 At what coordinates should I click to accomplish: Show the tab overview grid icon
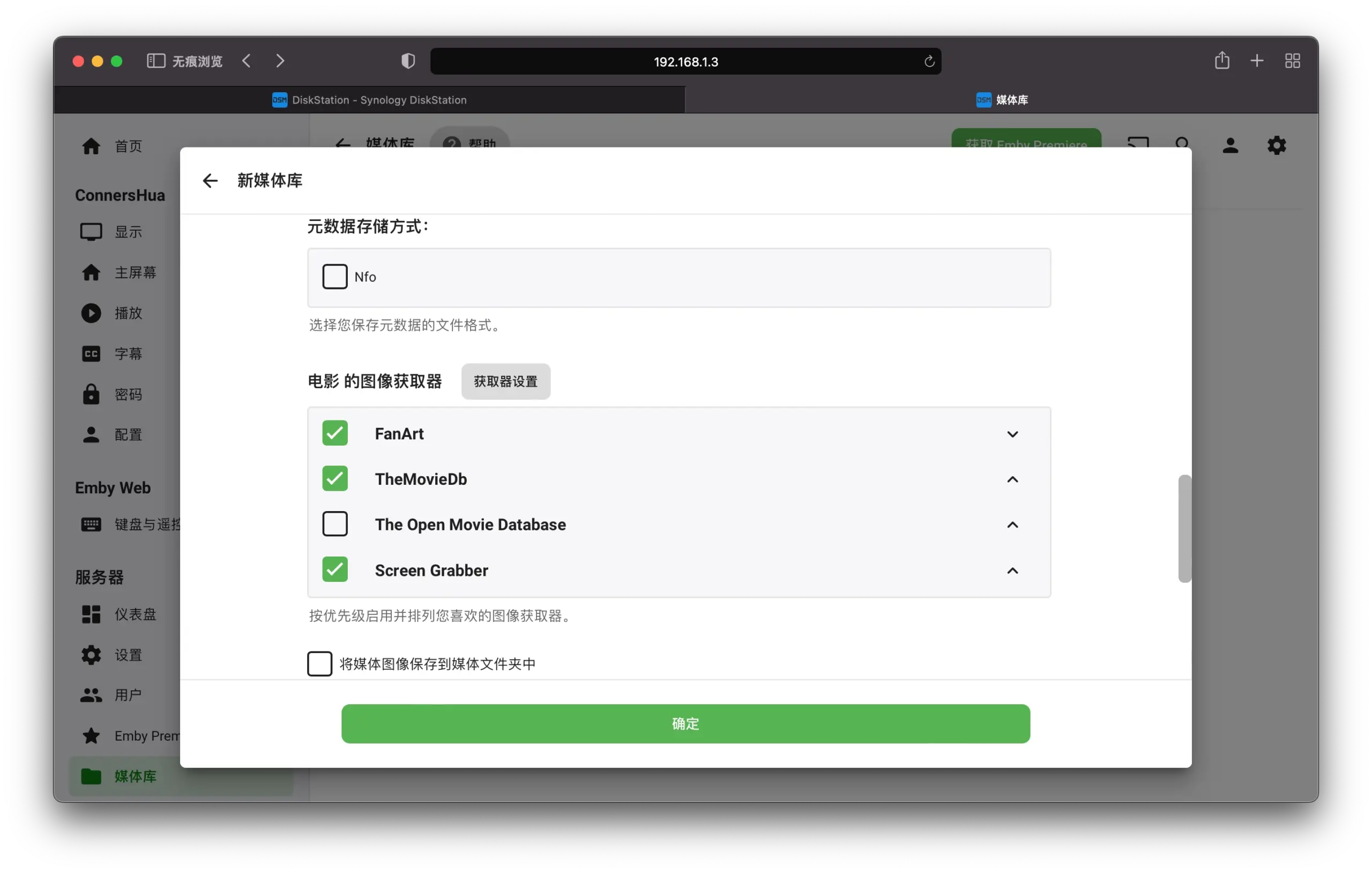click(x=1292, y=61)
